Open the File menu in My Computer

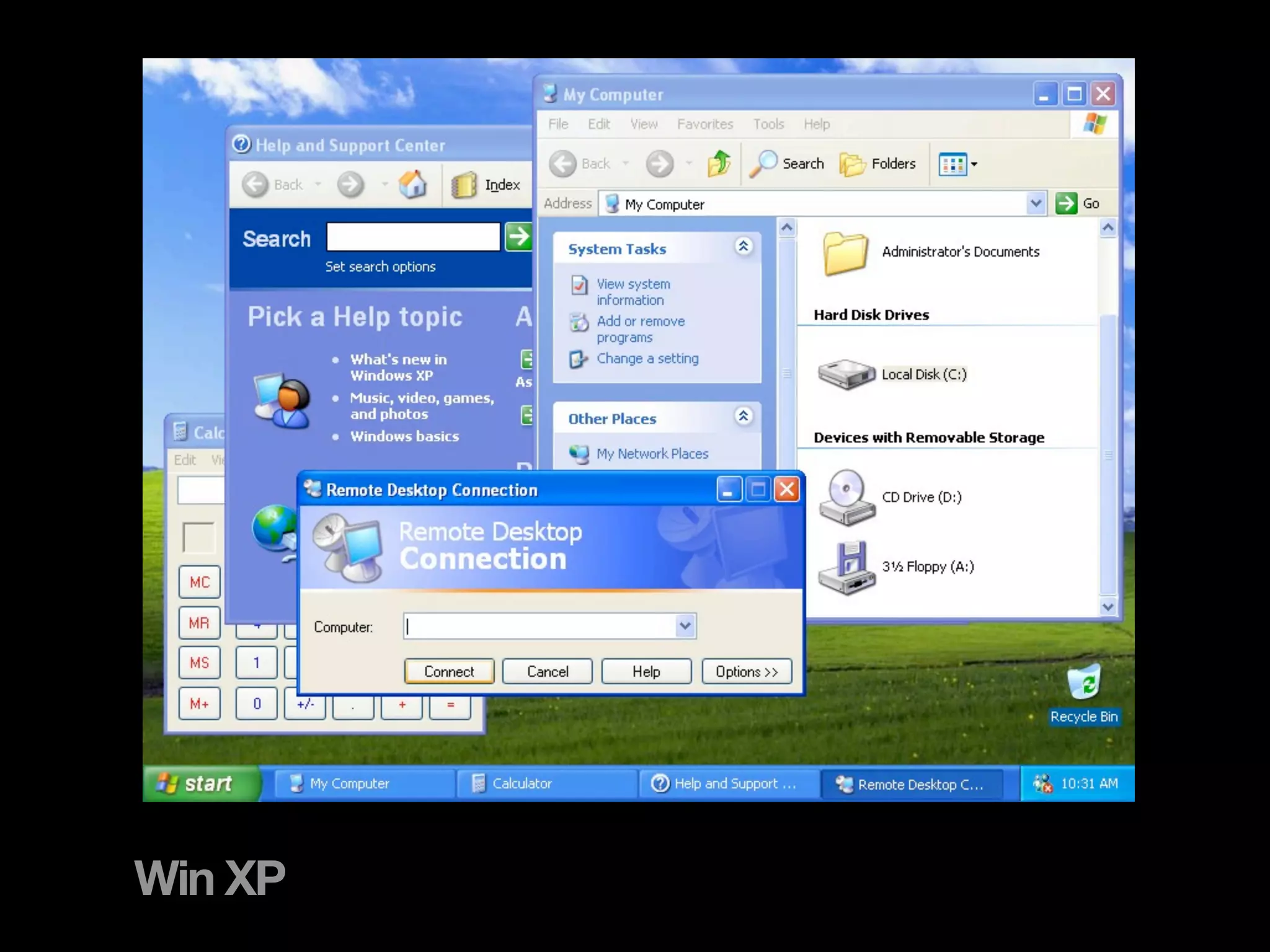pyautogui.click(x=558, y=124)
